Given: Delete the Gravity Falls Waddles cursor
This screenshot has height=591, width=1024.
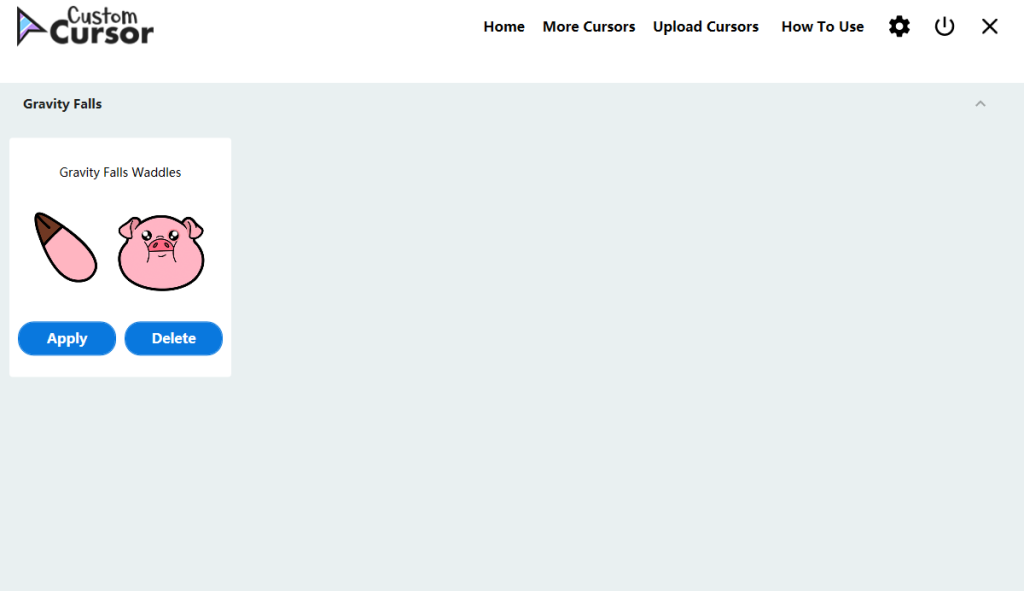Looking at the screenshot, I should point(174,338).
